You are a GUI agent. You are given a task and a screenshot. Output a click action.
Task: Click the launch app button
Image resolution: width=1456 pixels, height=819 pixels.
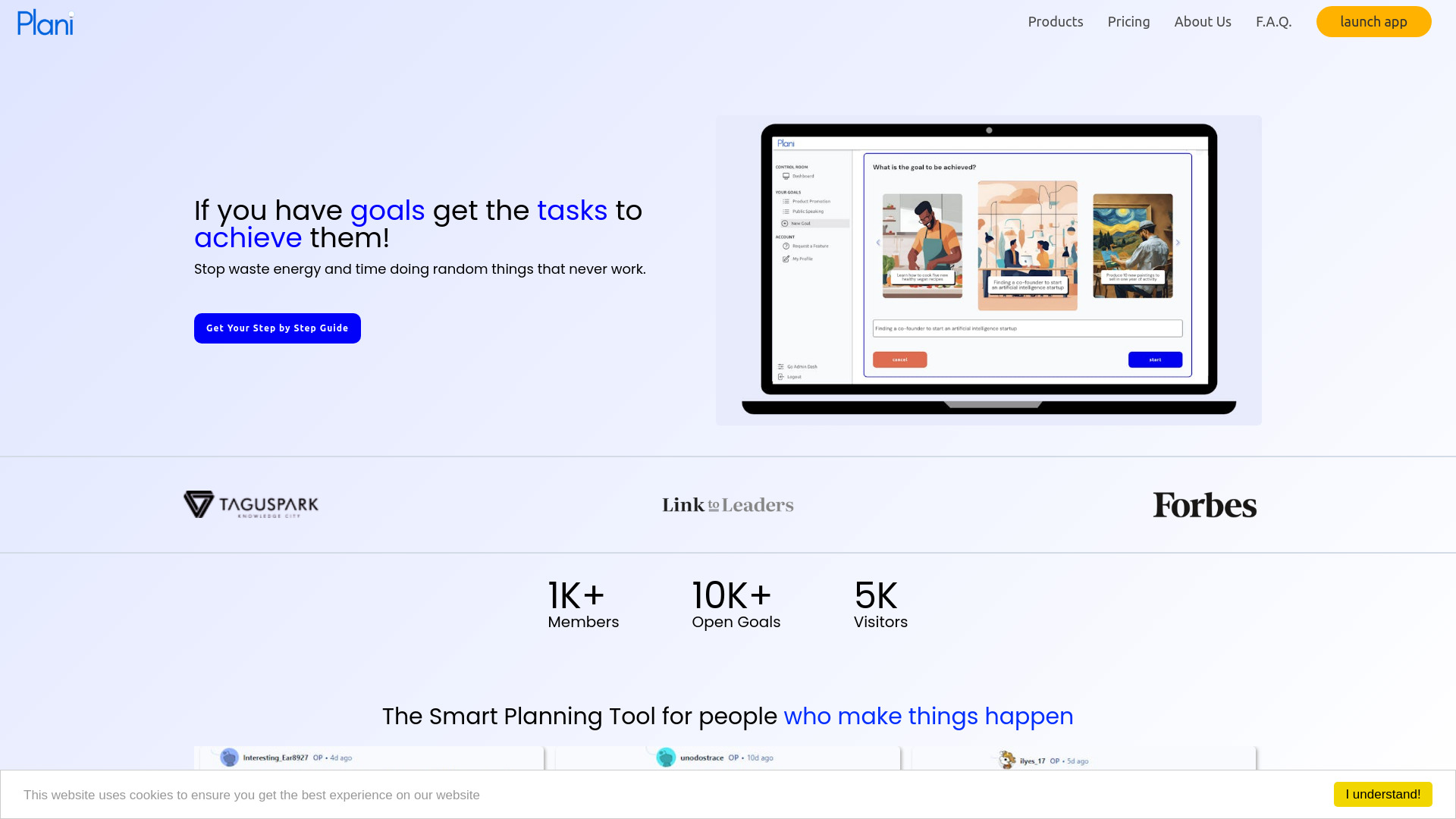(1374, 21)
